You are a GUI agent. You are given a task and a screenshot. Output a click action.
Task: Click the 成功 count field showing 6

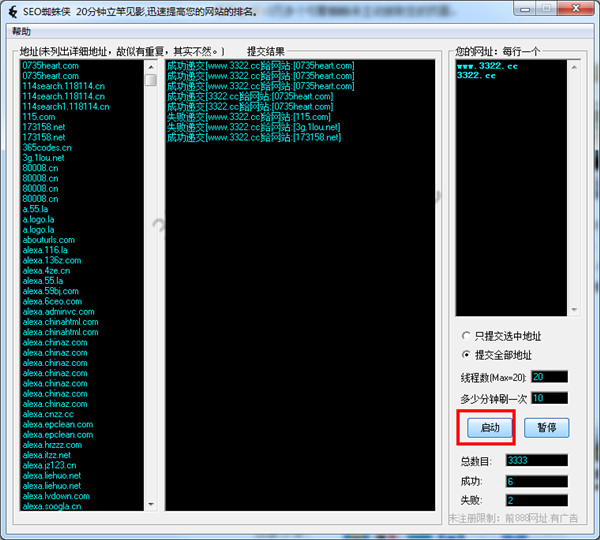[536, 481]
